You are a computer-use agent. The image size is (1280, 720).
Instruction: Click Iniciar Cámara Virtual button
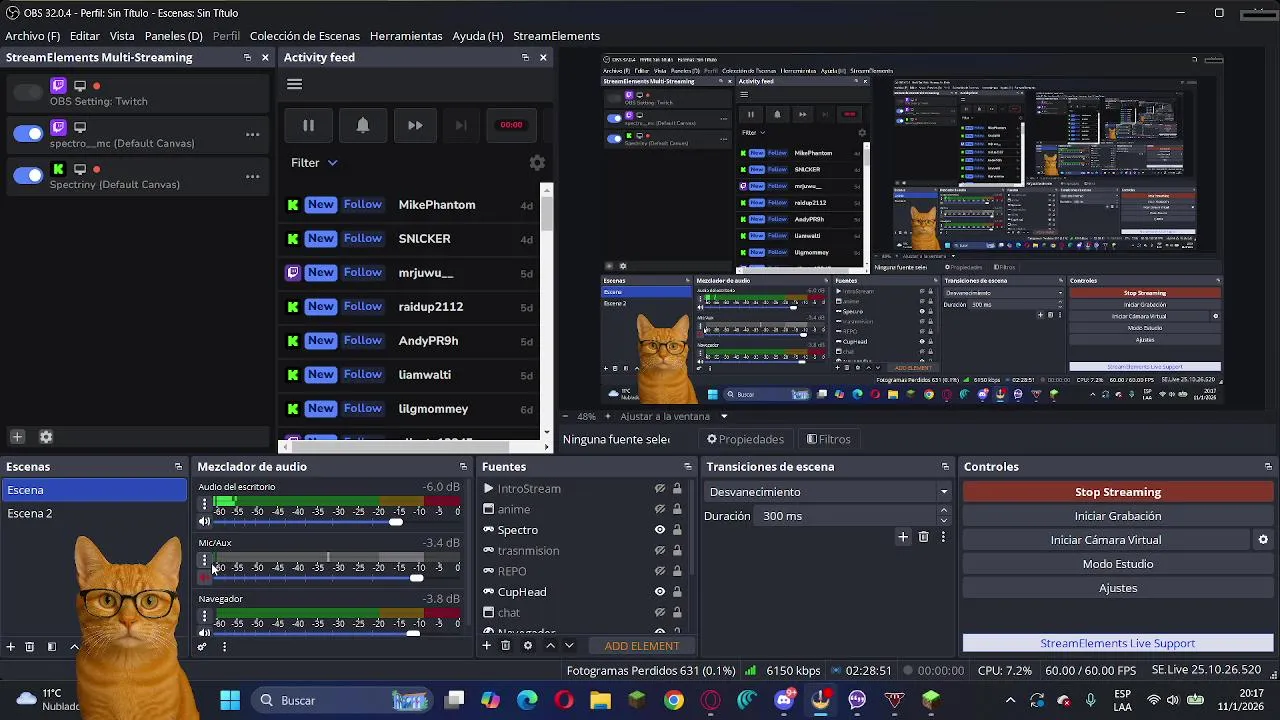click(1106, 540)
